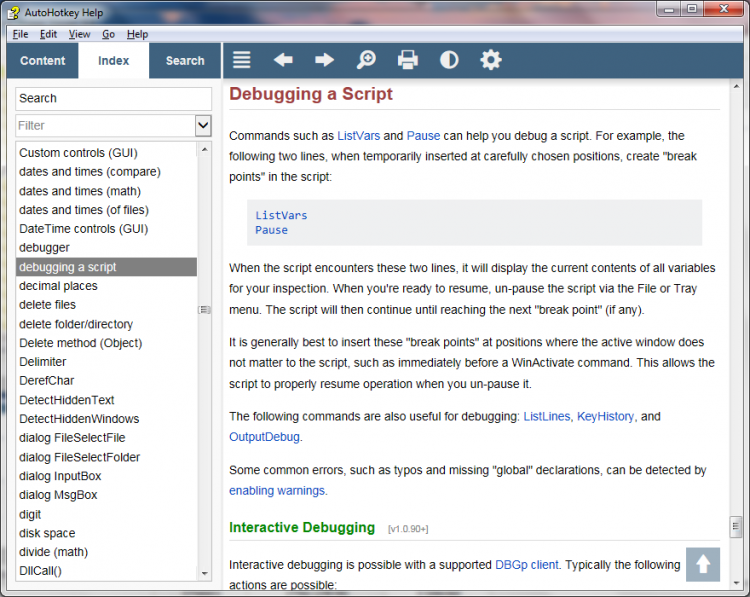Follow the ListVars link in paragraph
The width and height of the screenshot is (750, 597).
click(359, 136)
